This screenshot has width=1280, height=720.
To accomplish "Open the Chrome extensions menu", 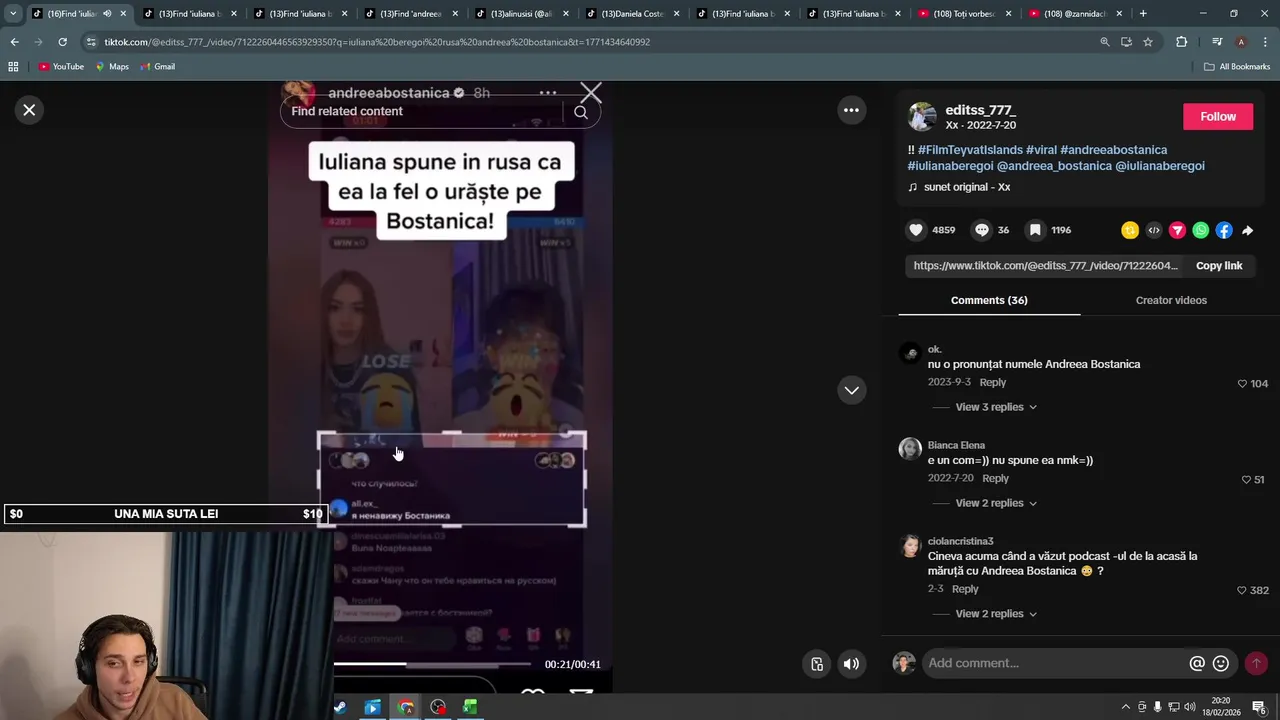I will click(x=1181, y=42).
